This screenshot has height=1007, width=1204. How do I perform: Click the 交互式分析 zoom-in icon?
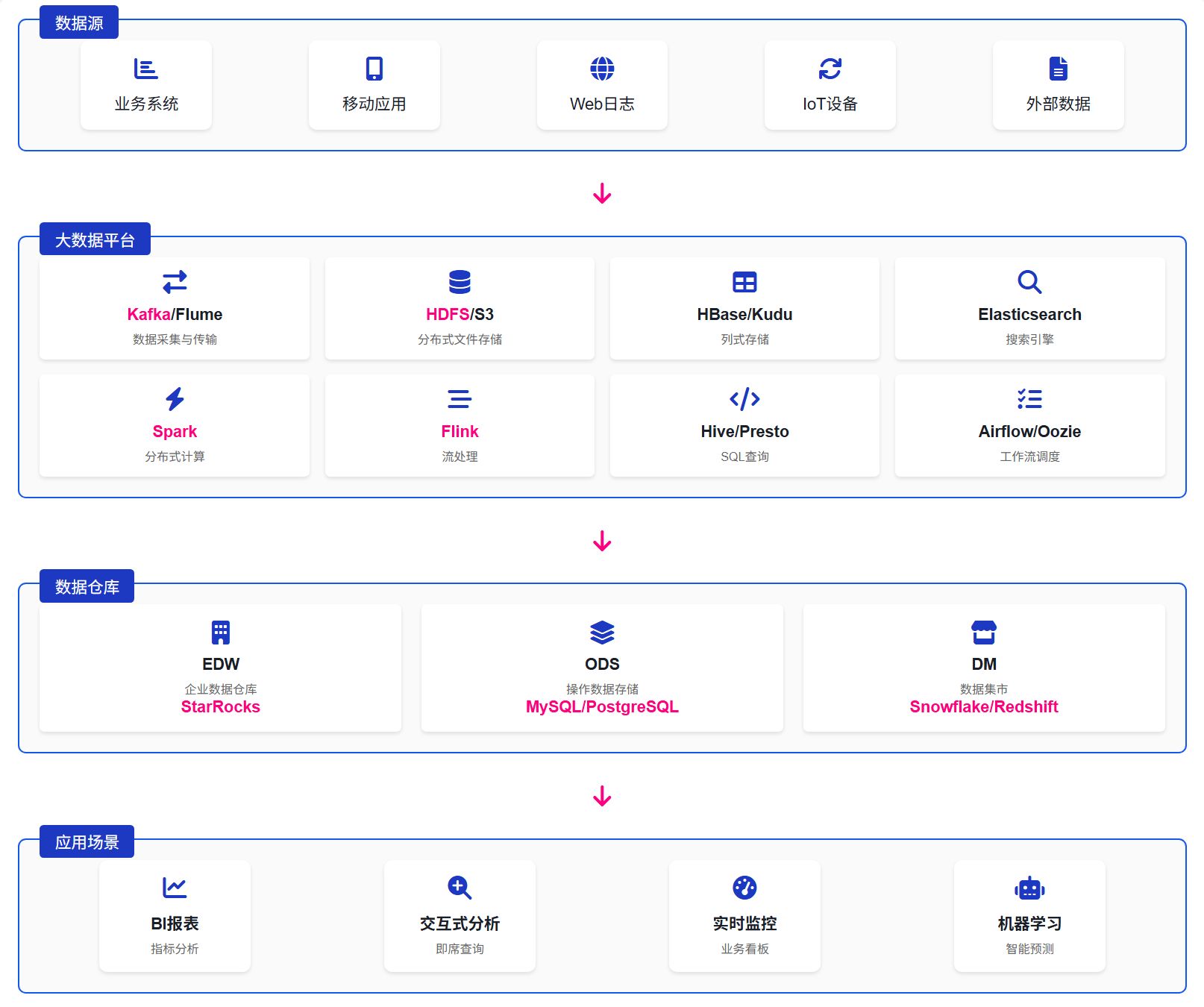460,888
